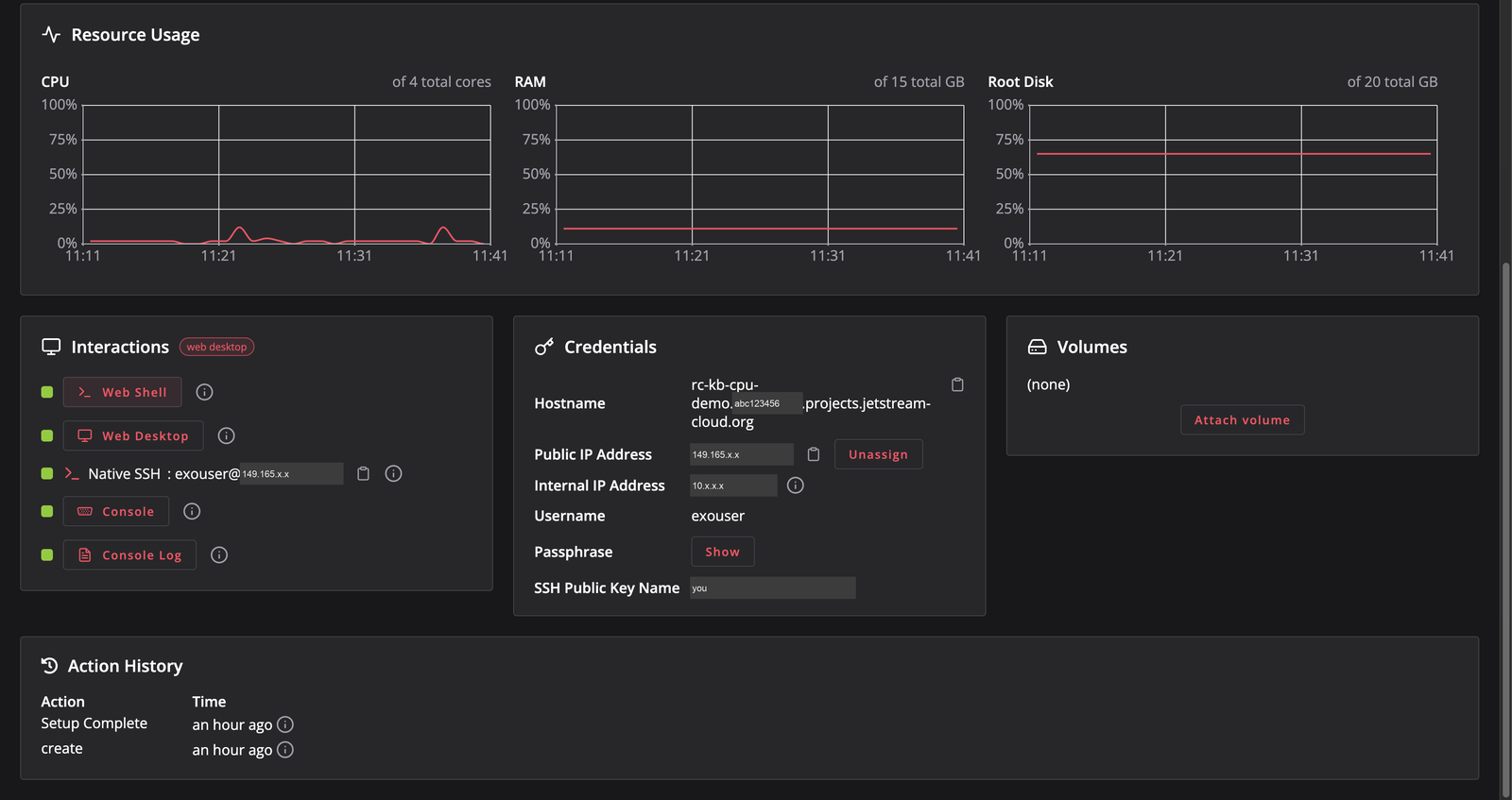1512x800 pixels.
Task: Click the green status indicator for Console Log
Action: [47, 554]
